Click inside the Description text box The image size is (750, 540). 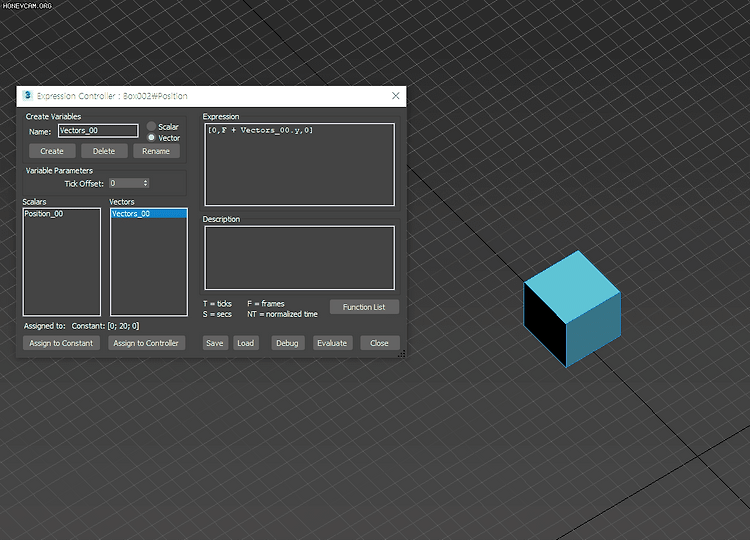pos(299,258)
